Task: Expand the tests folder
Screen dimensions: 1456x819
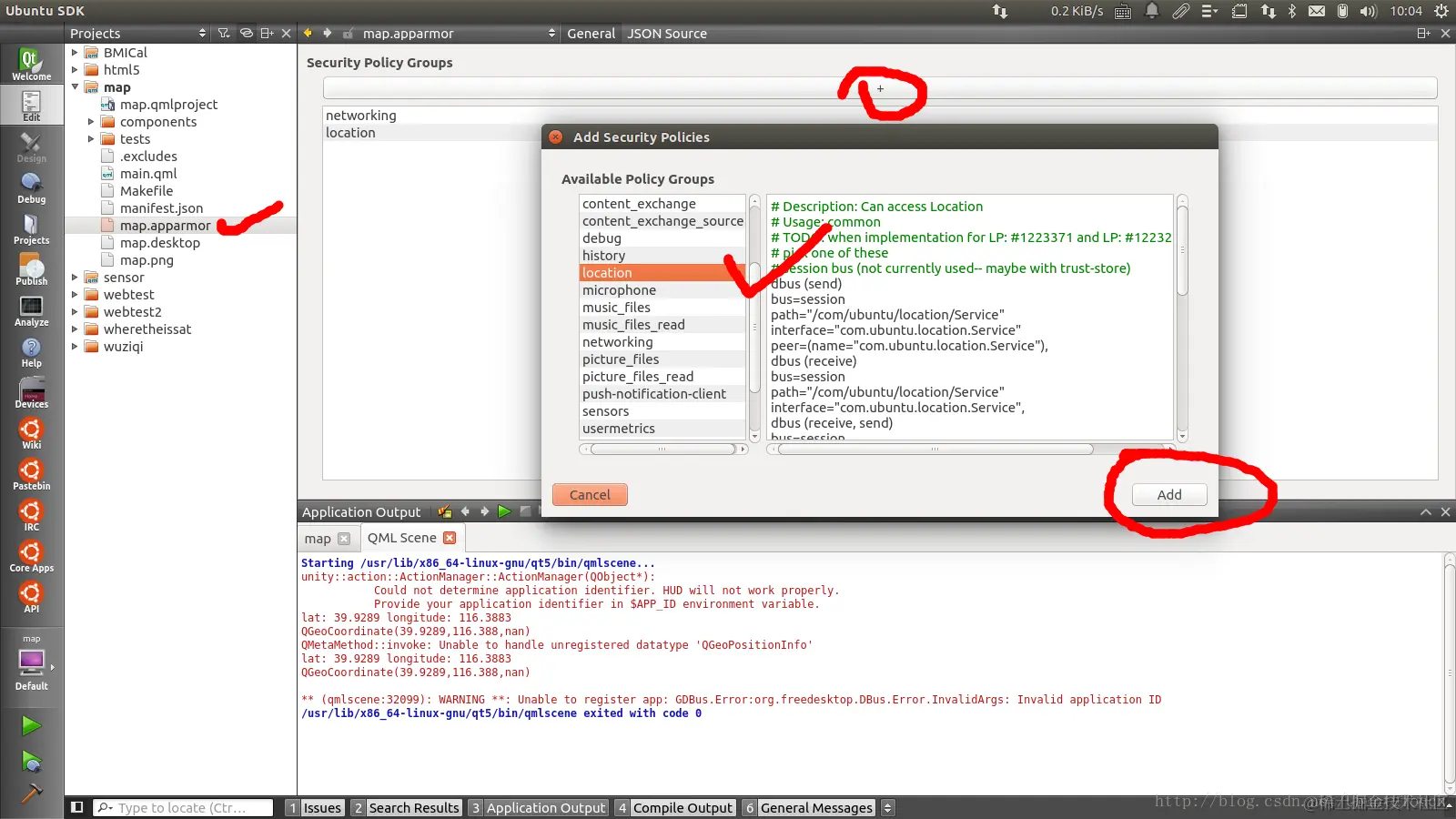Action: coord(91,139)
